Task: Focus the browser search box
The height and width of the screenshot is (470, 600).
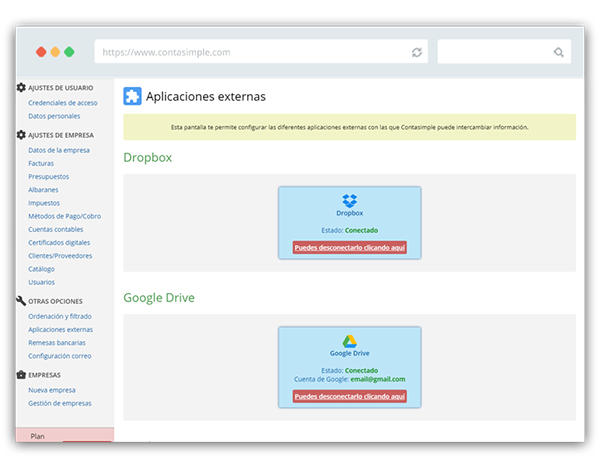Action: 504,52
